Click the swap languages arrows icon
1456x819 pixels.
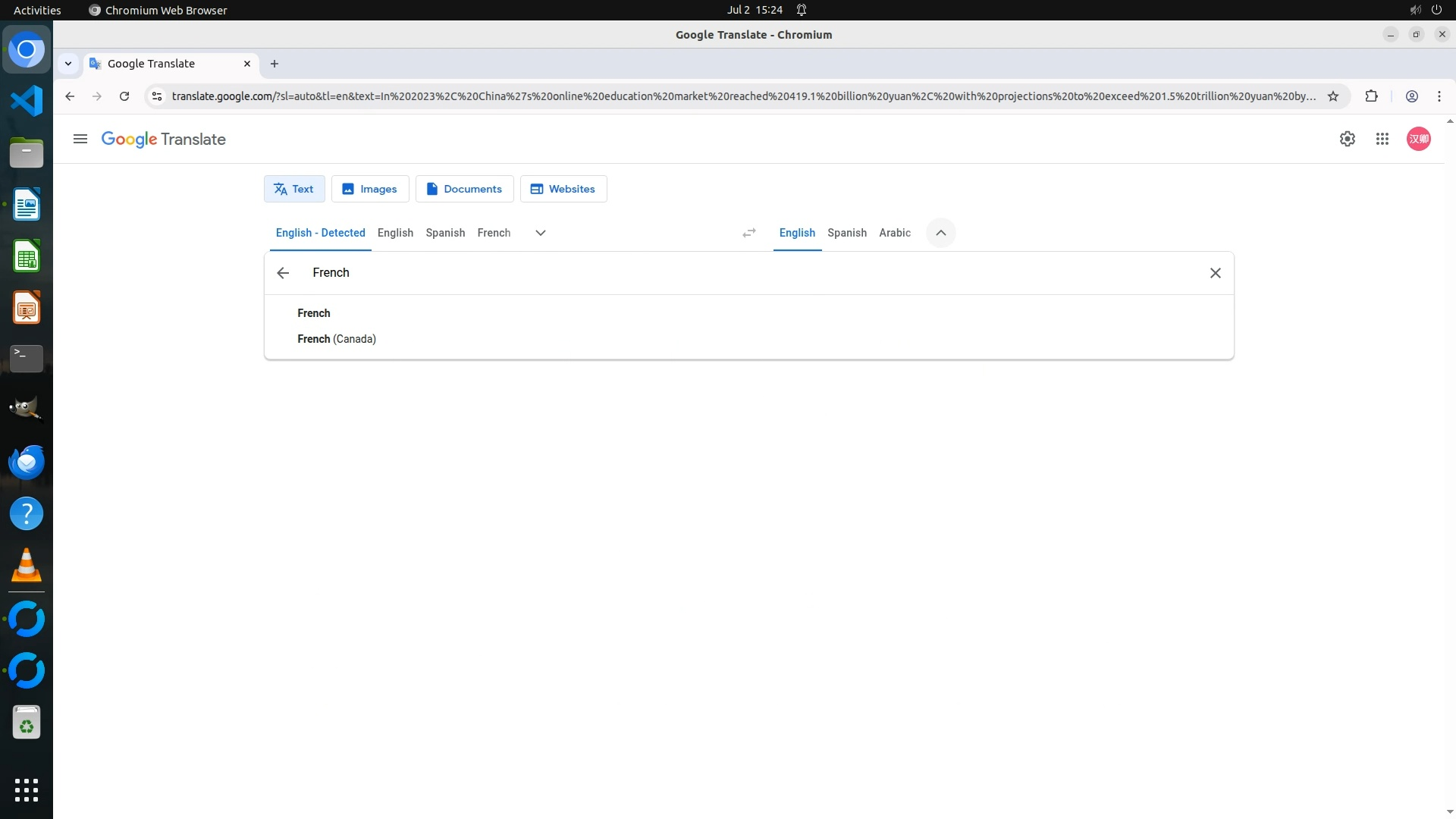748,233
